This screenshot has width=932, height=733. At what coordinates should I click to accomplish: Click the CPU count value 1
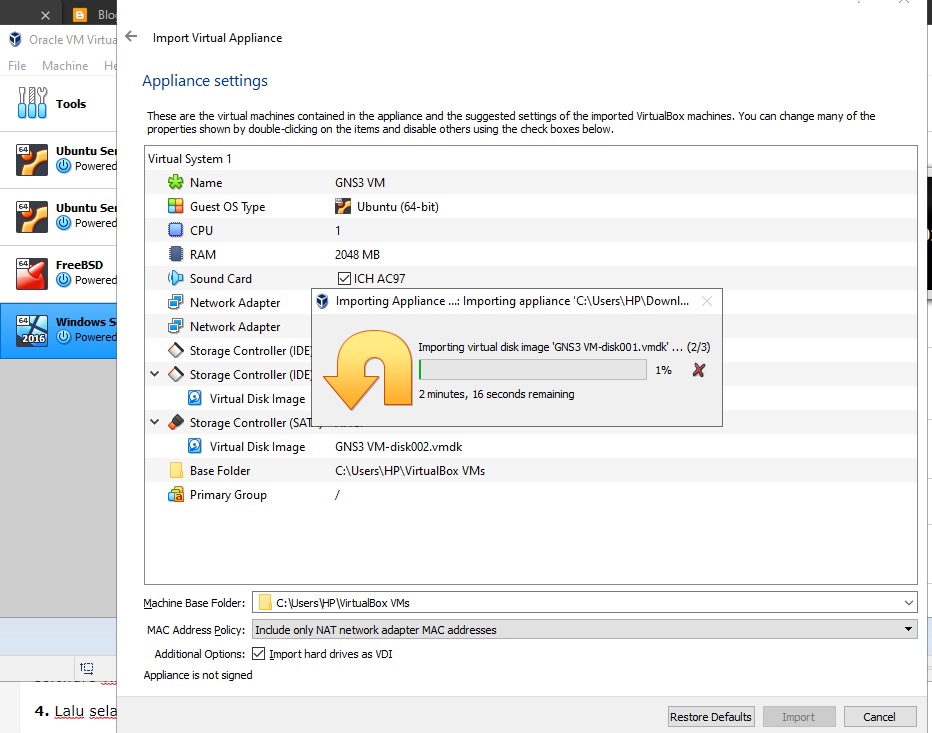point(338,231)
